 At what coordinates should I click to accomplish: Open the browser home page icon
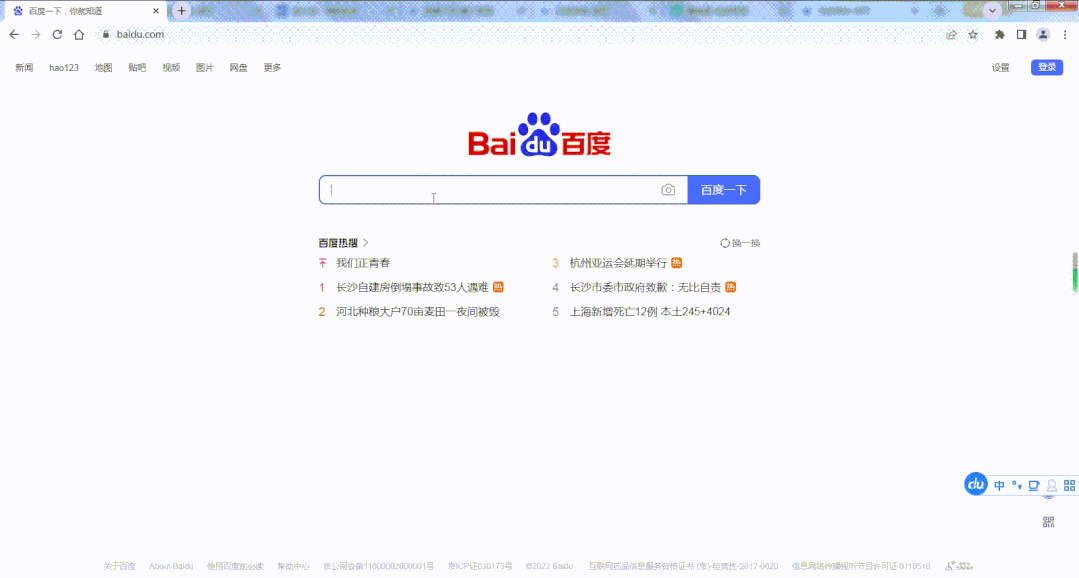pyautogui.click(x=79, y=34)
